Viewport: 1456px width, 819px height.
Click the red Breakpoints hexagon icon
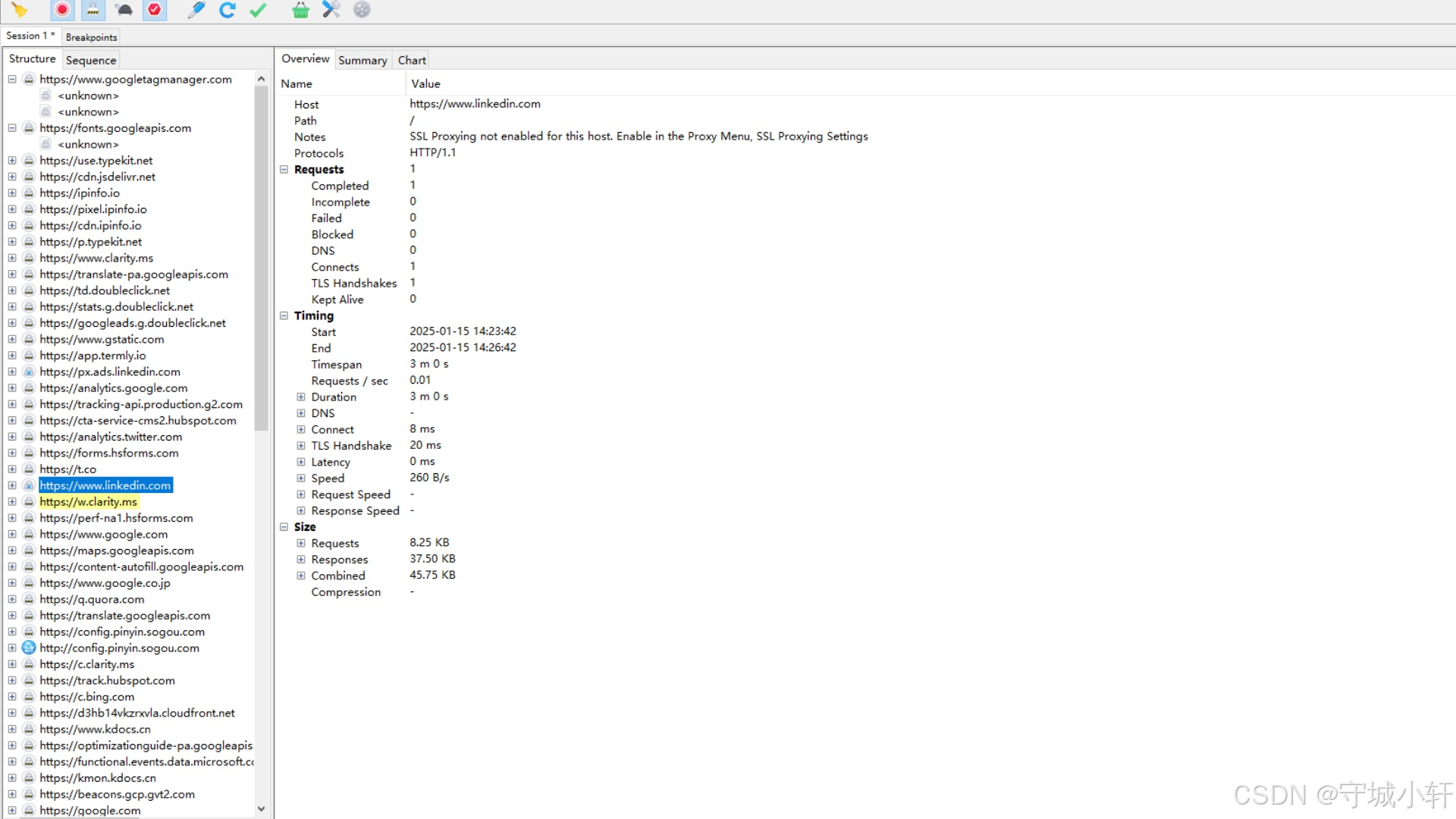coord(155,10)
